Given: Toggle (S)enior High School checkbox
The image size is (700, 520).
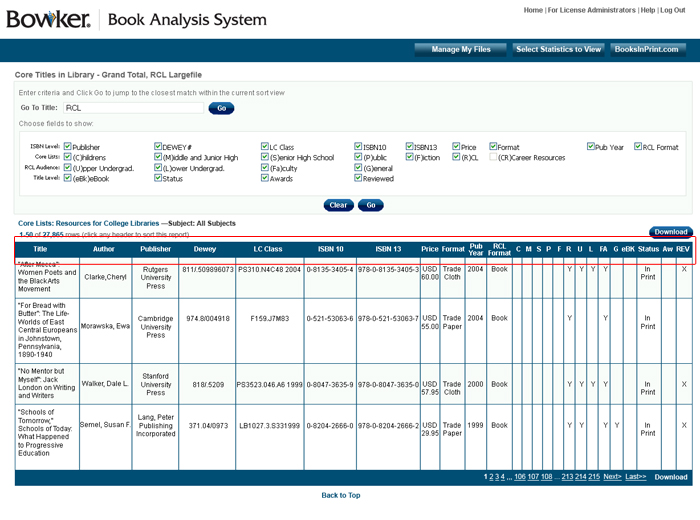Looking at the screenshot, I should (x=265, y=157).
